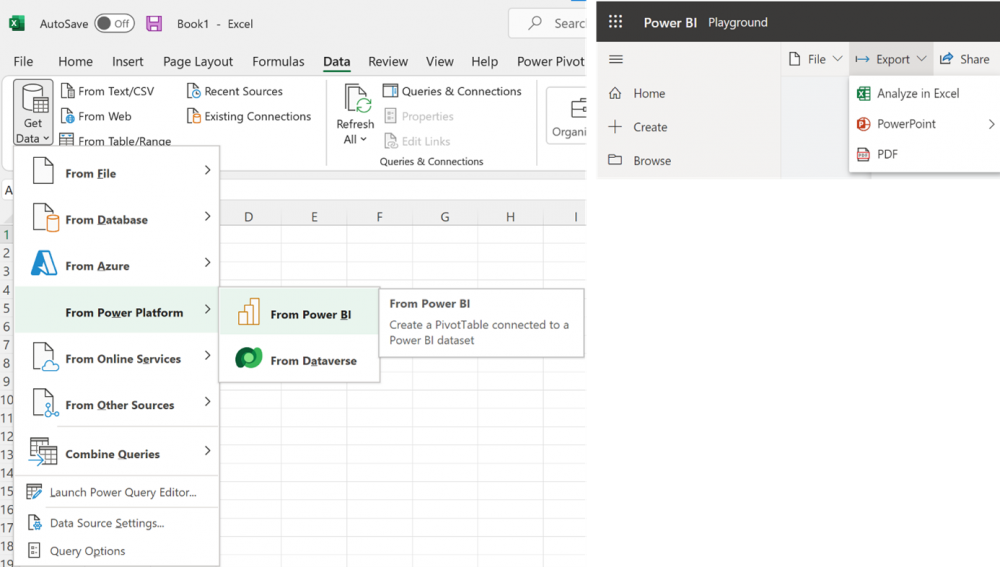Image resolution: width=1000 pixels, height=567 pixels.
Task: Open the Power BI Export dropdown
Action: pyautogui.click(x=891, y=59)
